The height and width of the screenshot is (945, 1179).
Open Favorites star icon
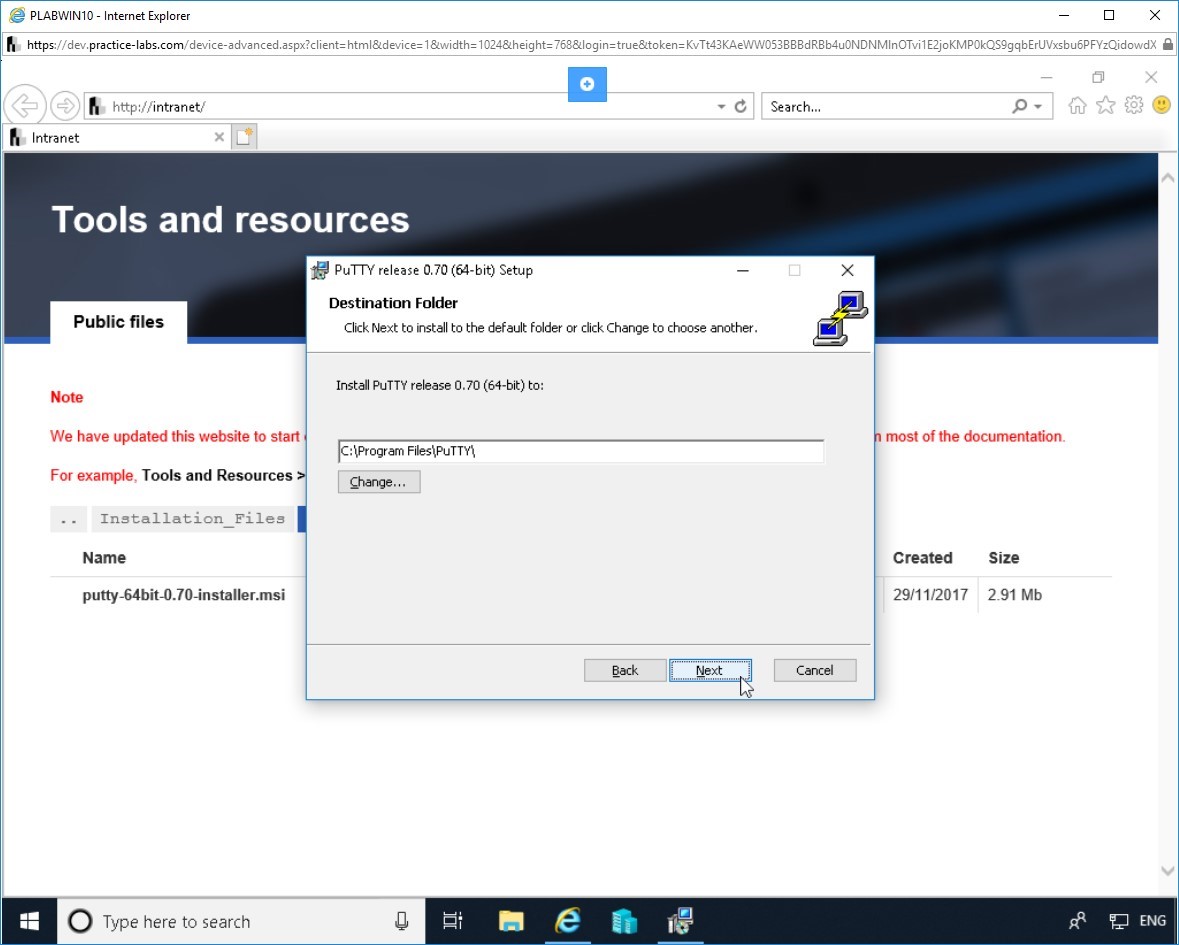(1105, 106)
